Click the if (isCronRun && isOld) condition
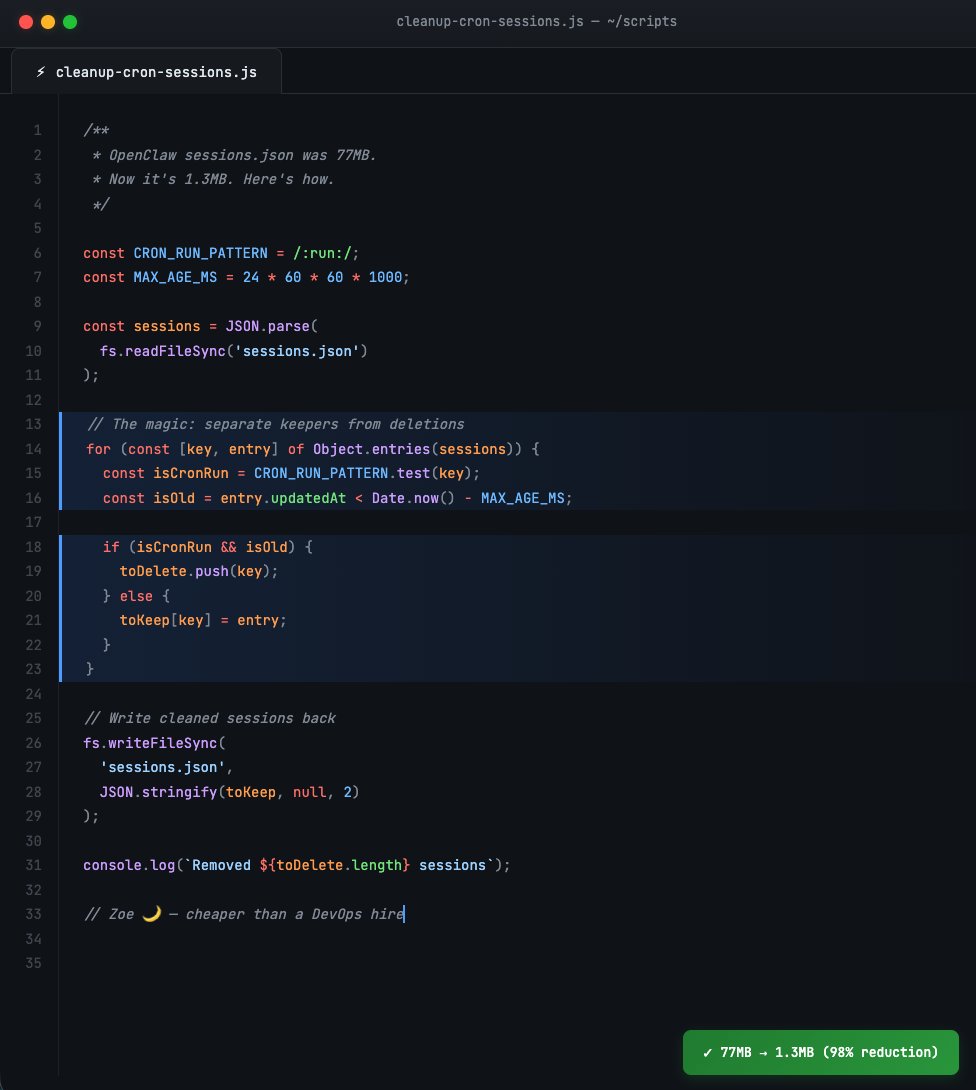This screenshot has width=976, height=1090. (207, 547)
